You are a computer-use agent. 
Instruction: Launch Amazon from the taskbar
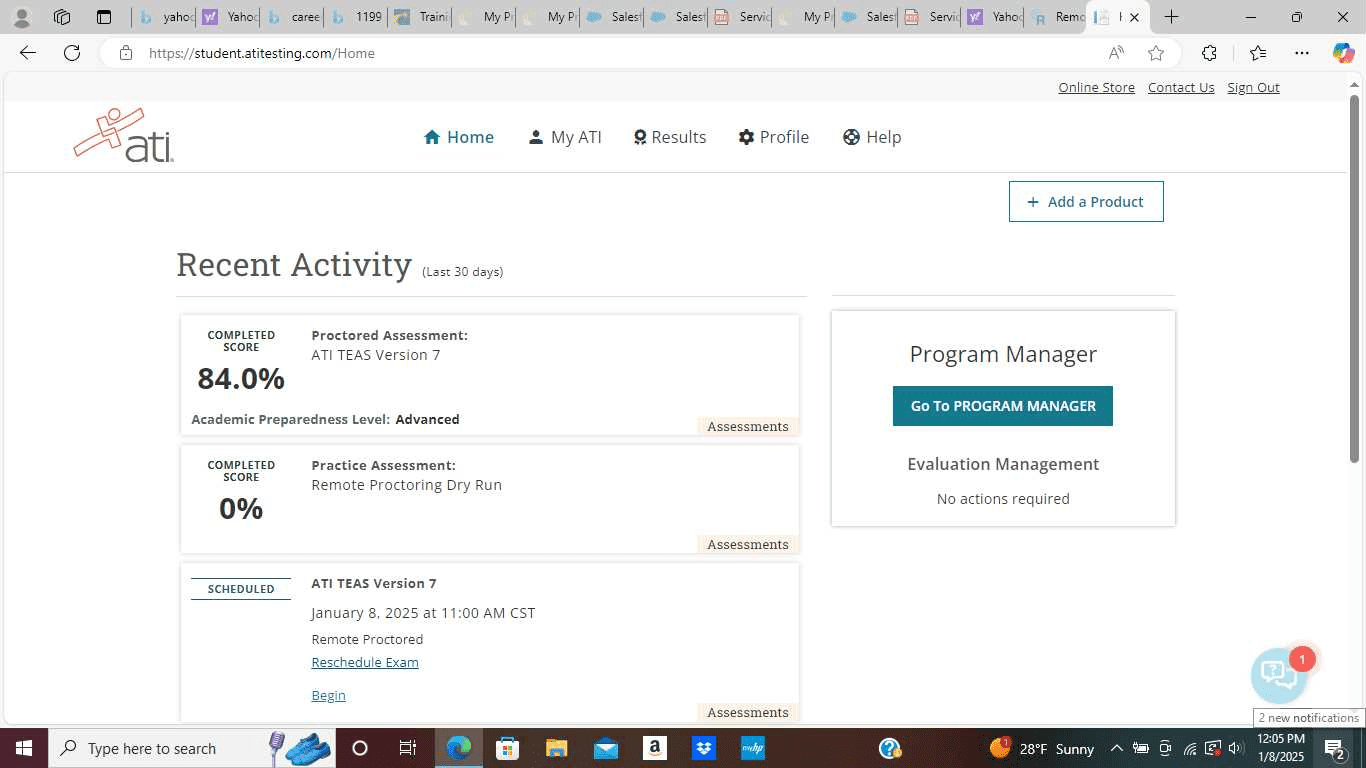[655, 748]
